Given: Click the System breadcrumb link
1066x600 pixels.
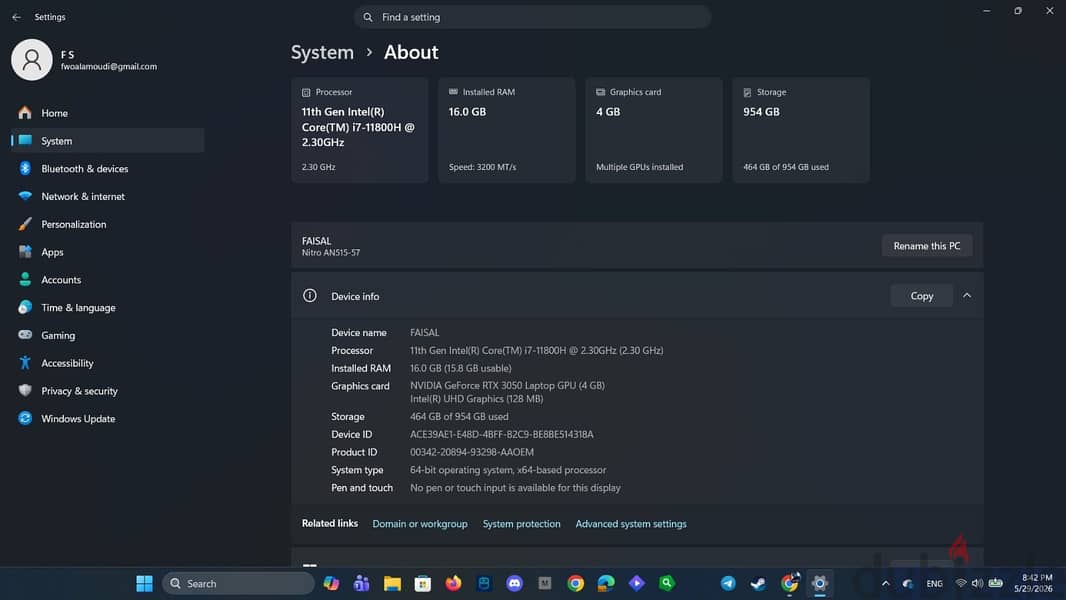Looking at the screenshot, I should [x=322, y=52].
